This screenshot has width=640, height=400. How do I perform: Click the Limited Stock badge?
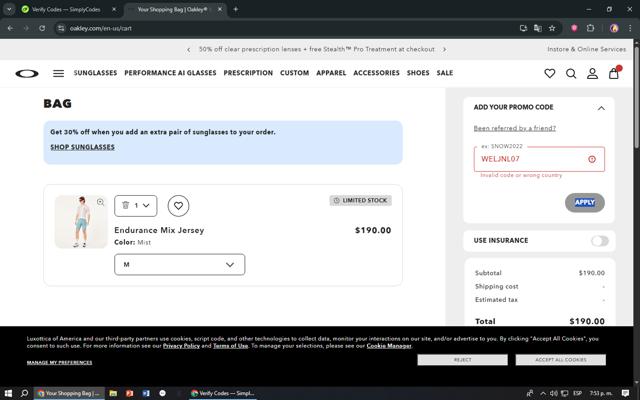(x=361, y=200)
